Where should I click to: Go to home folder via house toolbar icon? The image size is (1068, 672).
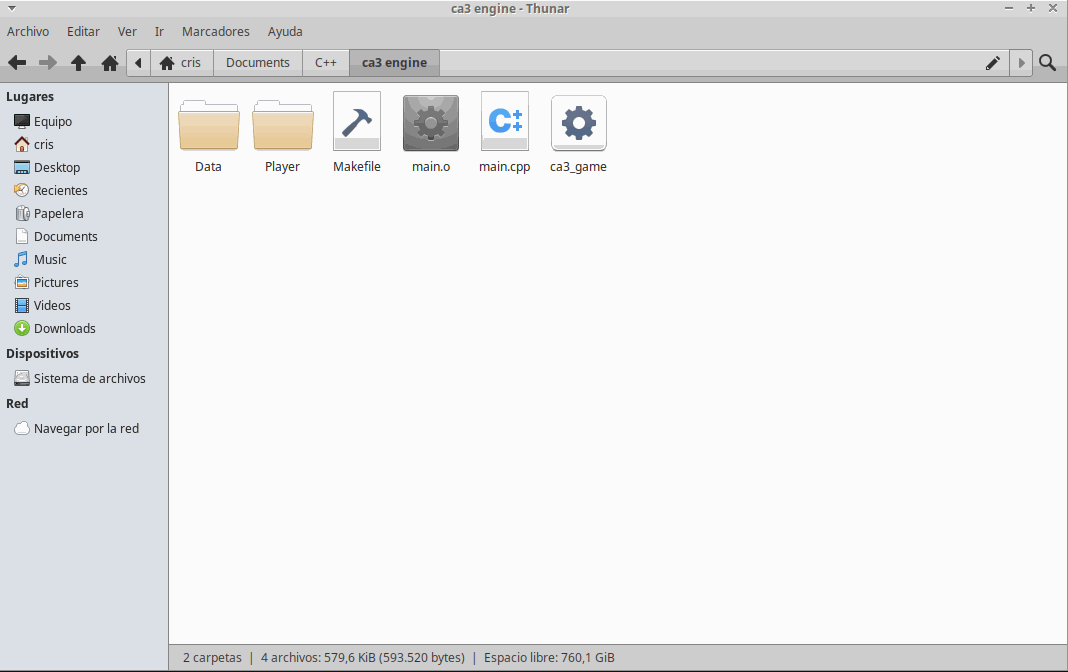tap(110, 63)
